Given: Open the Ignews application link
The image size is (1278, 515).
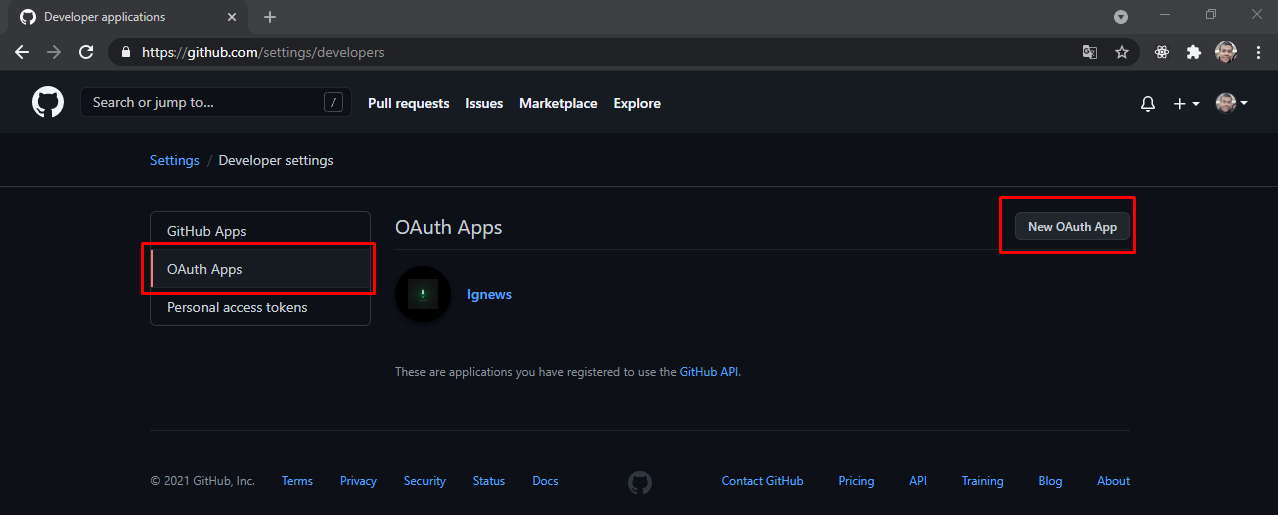Looking at the screenshot, I should pyautogui.click(x=489, y=294).
